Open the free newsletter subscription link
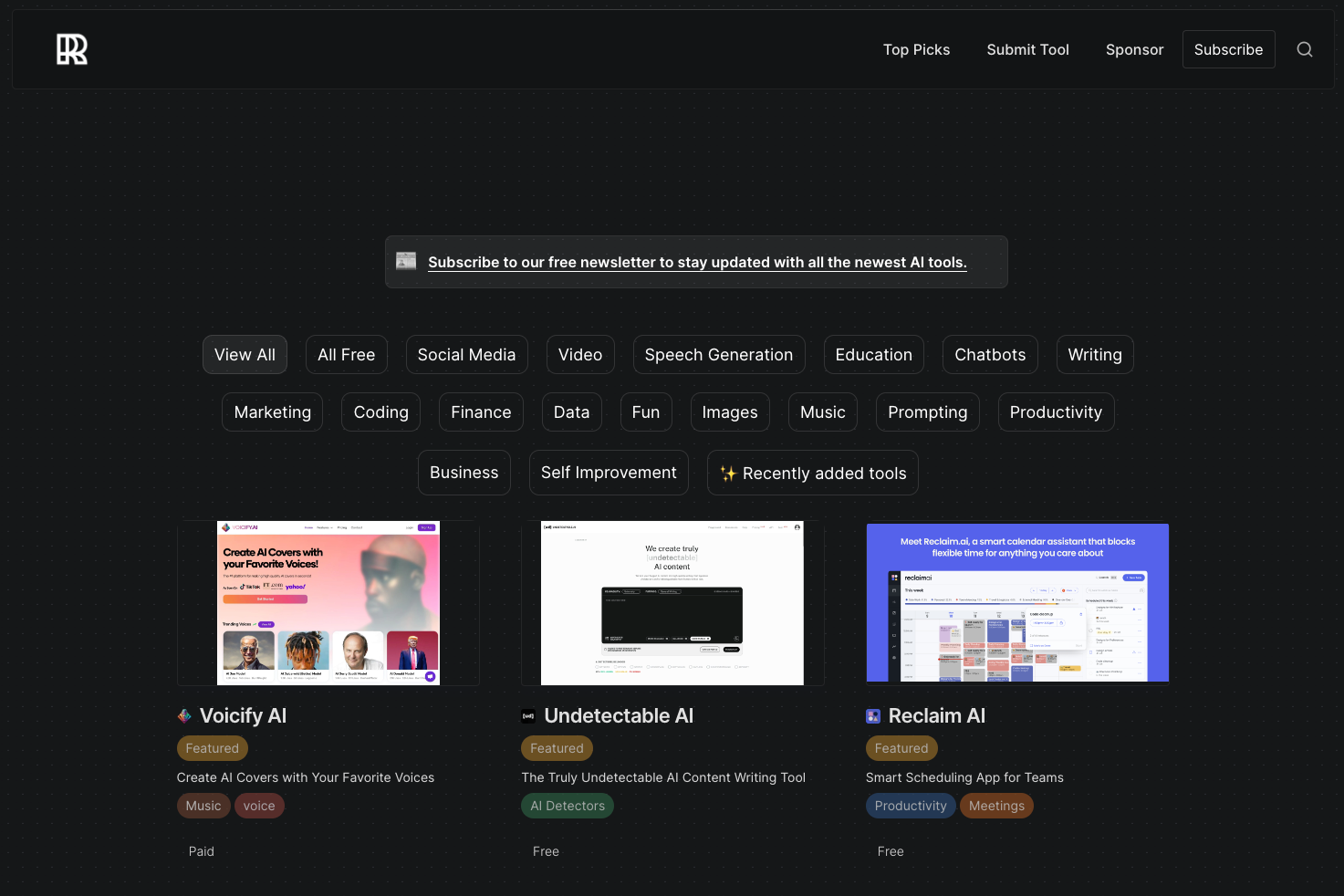 [x=697, y=262]
